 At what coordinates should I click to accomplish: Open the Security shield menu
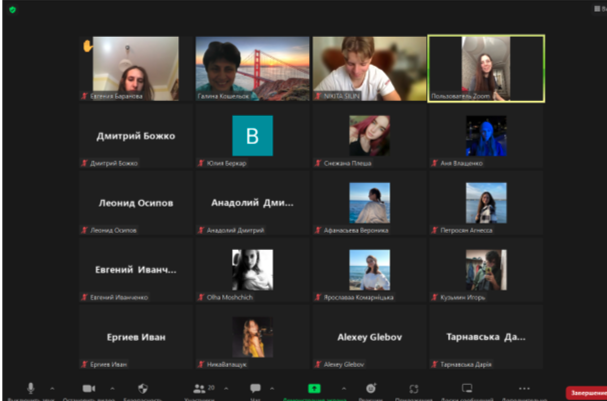pyautogui.click(x=142, y=387)
